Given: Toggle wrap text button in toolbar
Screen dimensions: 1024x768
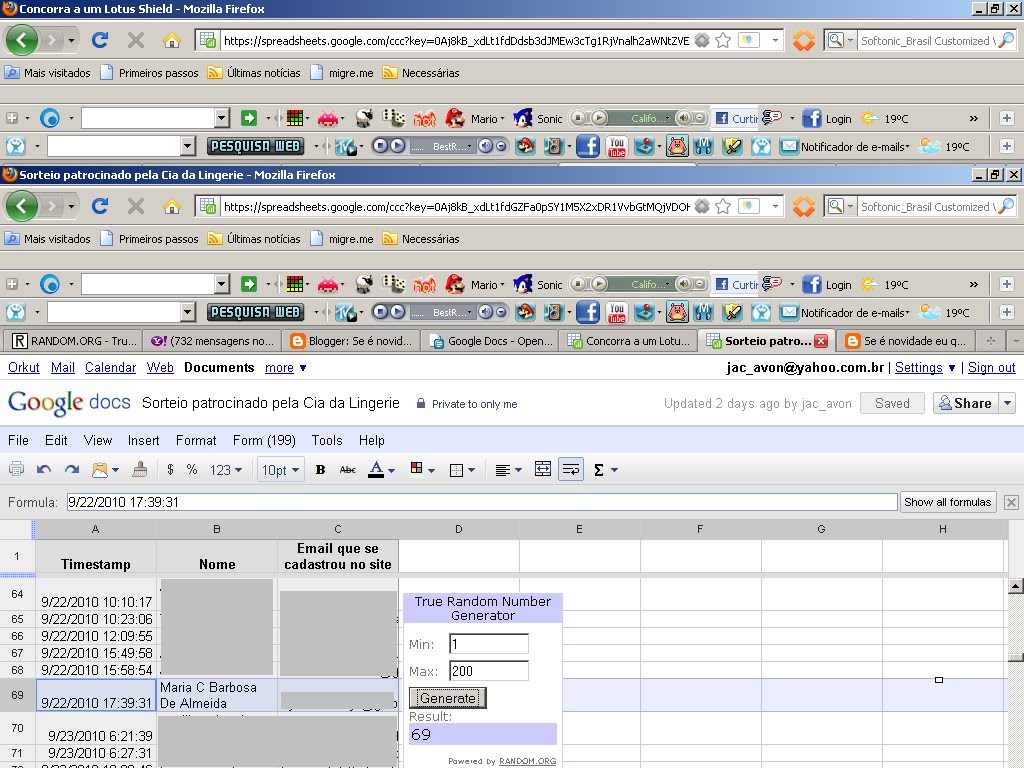Looking at the screenshot, I should pyautogui.click(x=571, y=469).
